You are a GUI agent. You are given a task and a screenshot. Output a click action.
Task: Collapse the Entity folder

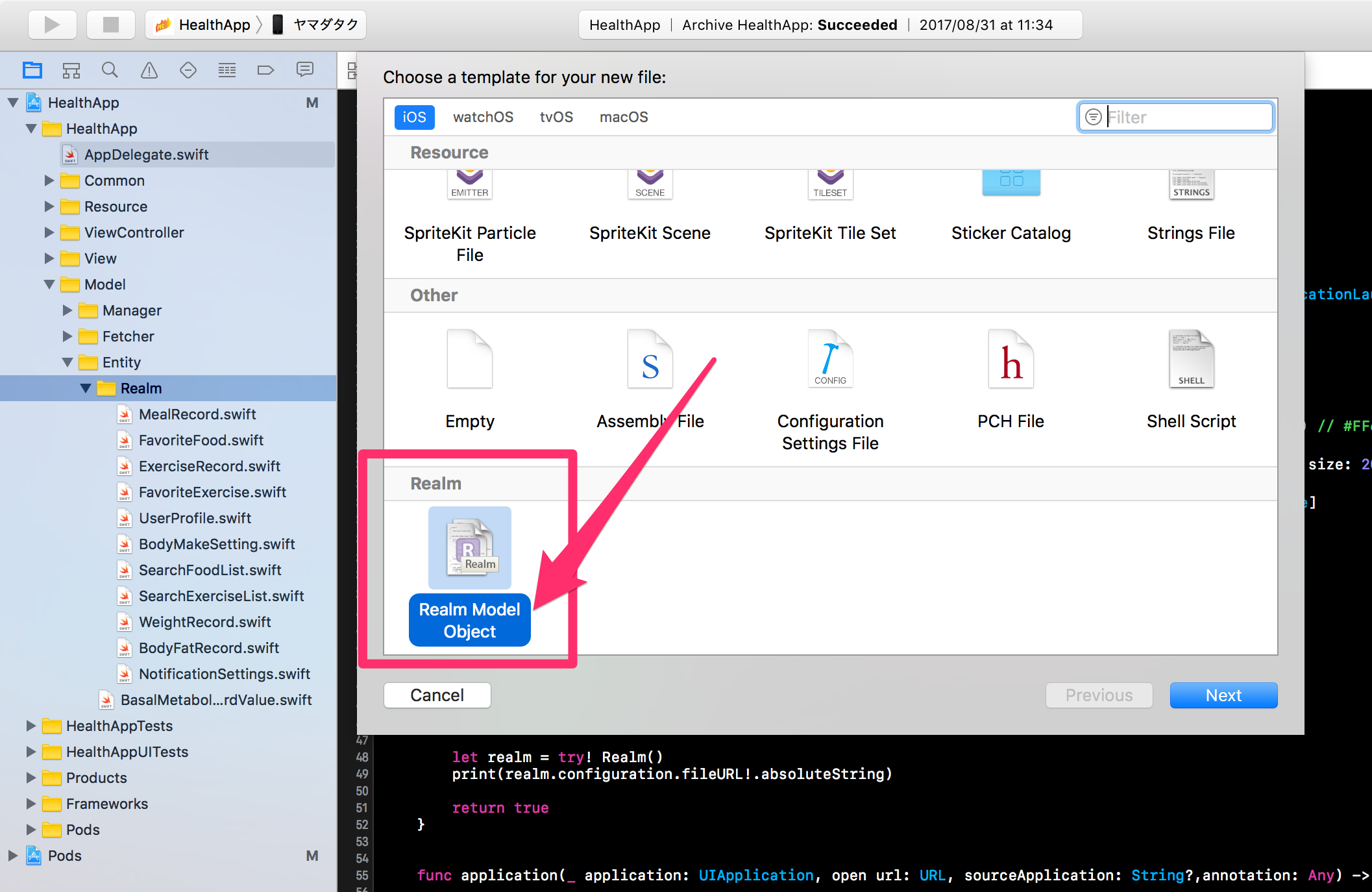(67, 362)
